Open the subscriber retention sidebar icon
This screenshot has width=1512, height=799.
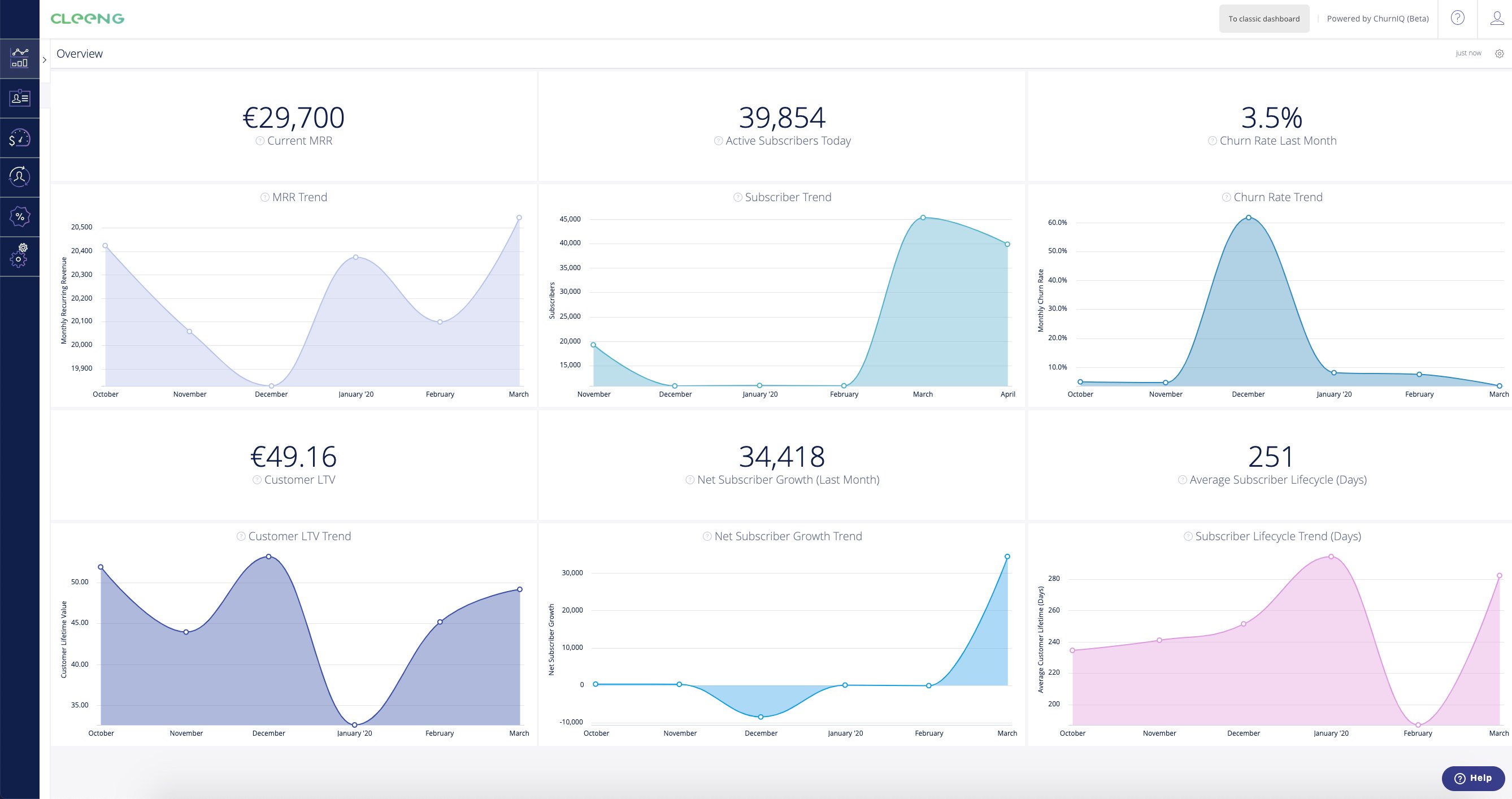coord(19,177)
